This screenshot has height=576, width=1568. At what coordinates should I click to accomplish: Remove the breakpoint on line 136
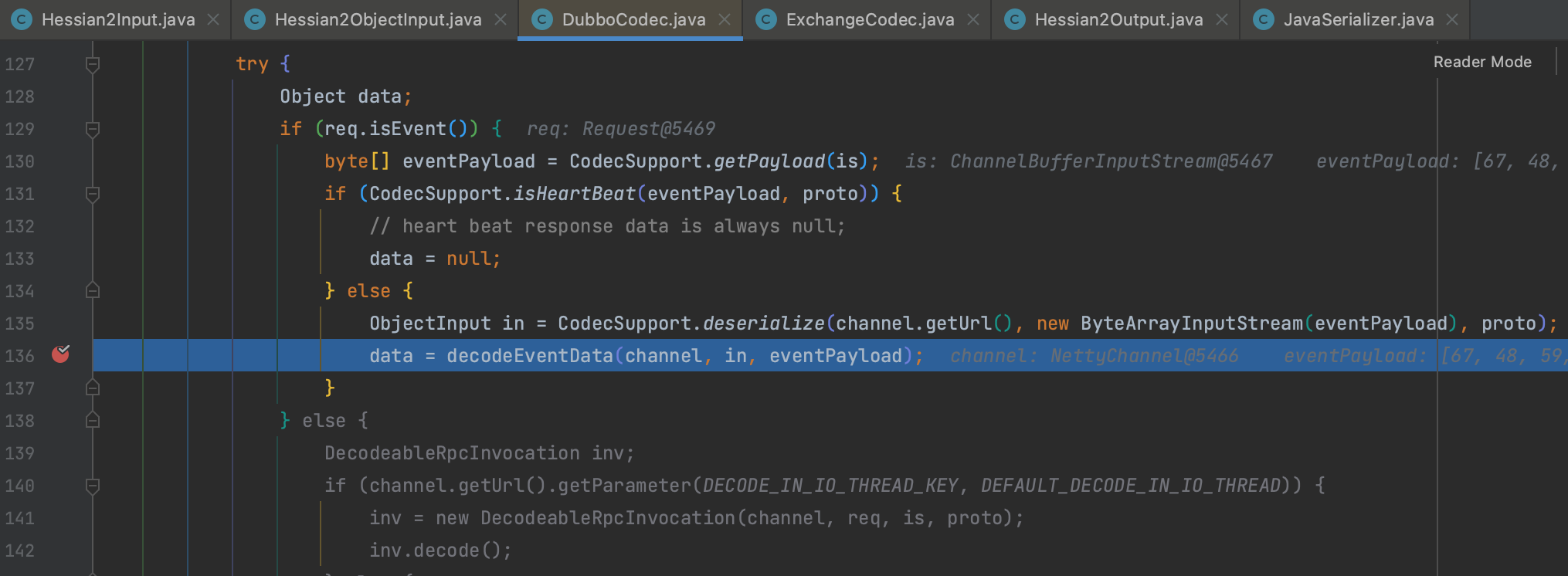click(60, 354)
